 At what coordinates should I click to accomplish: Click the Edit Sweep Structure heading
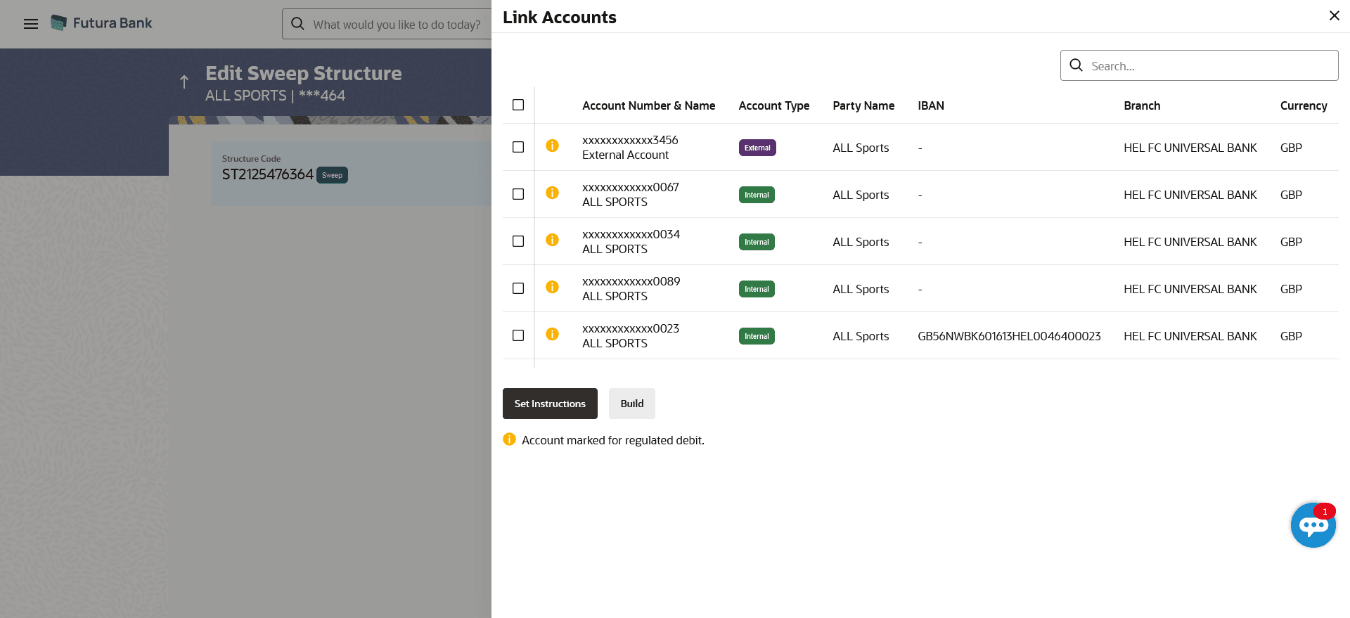(x=303, y=73)
